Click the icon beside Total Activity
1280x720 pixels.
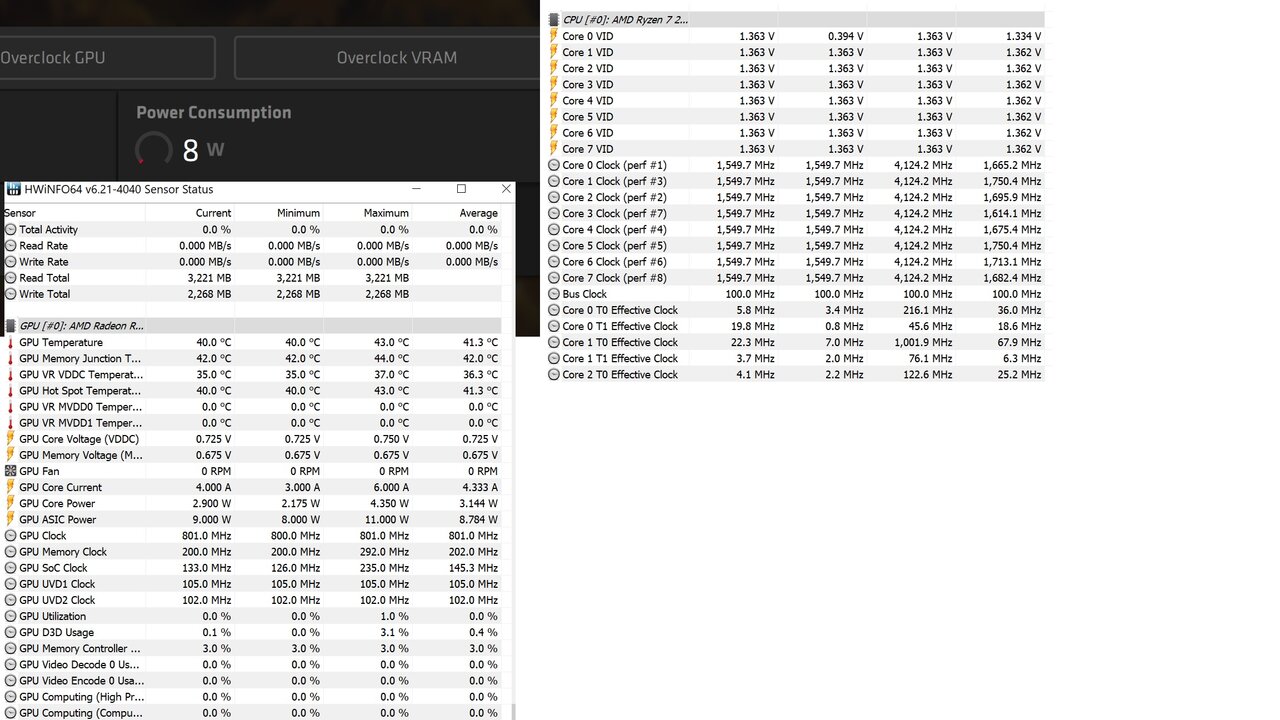click(10, 229)
